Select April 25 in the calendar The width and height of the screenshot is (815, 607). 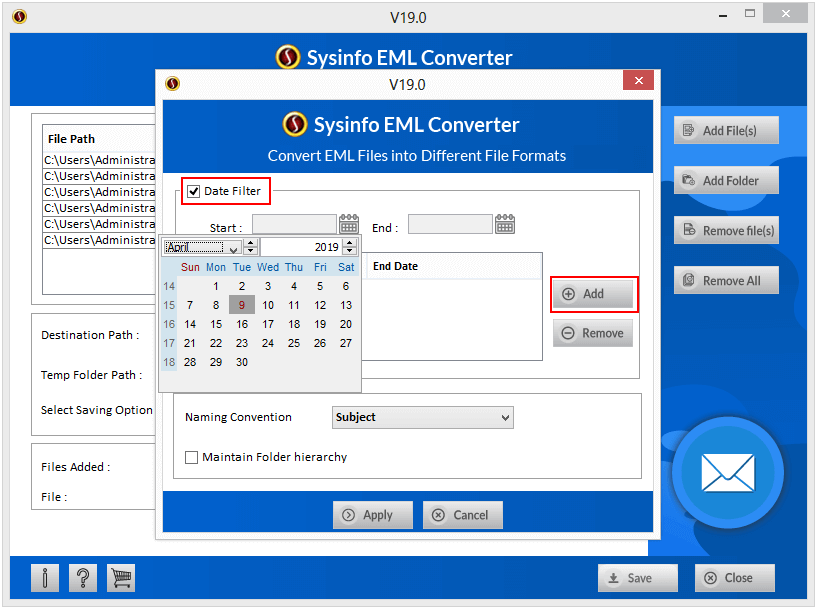(x=294, y=343)
